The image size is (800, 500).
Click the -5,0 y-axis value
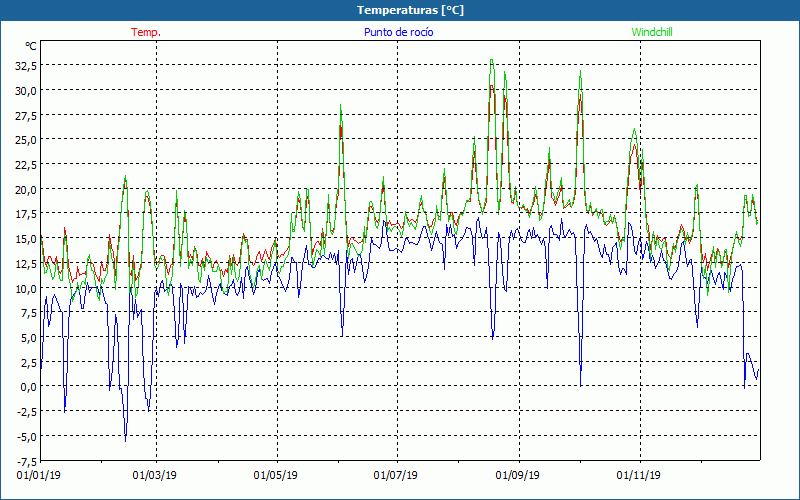(27, 436)
